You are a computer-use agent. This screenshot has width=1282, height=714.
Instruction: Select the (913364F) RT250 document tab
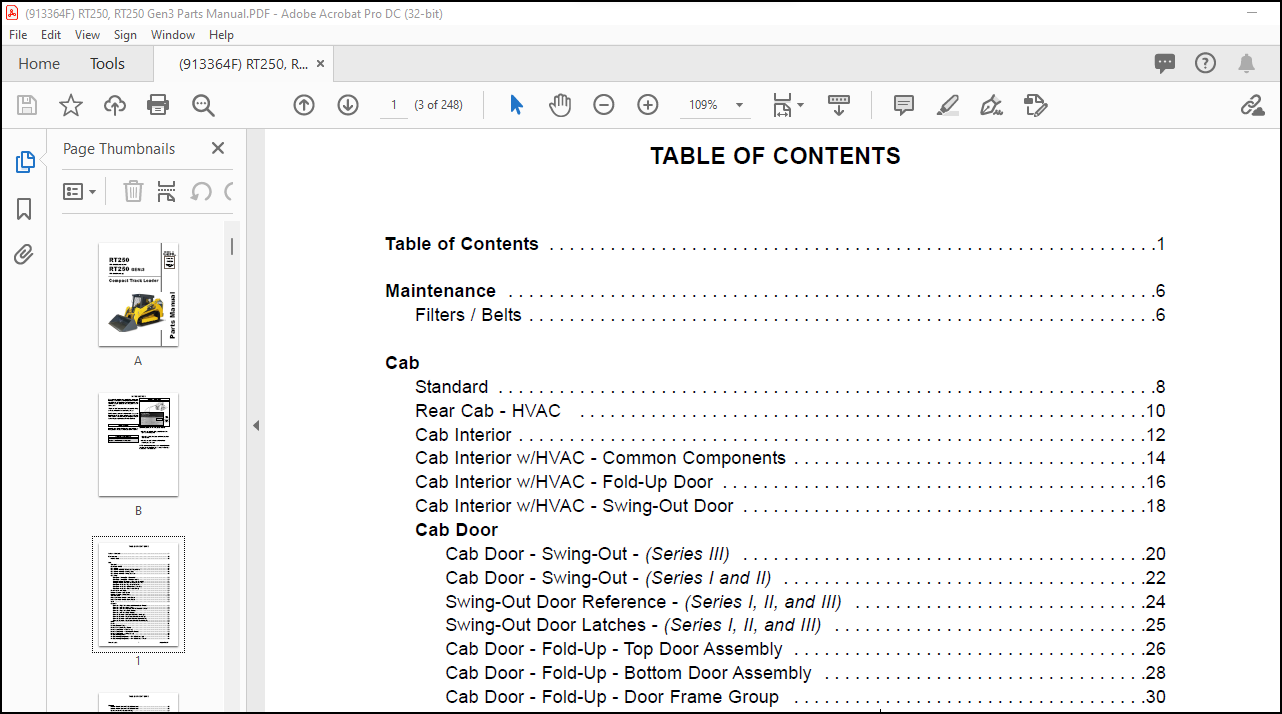tap(243, 63)
